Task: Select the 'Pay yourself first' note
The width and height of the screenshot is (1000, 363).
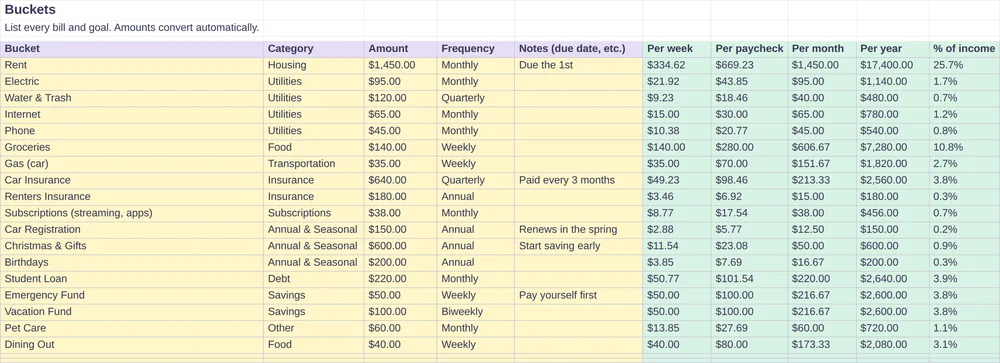Action: (x=578, y=295)
